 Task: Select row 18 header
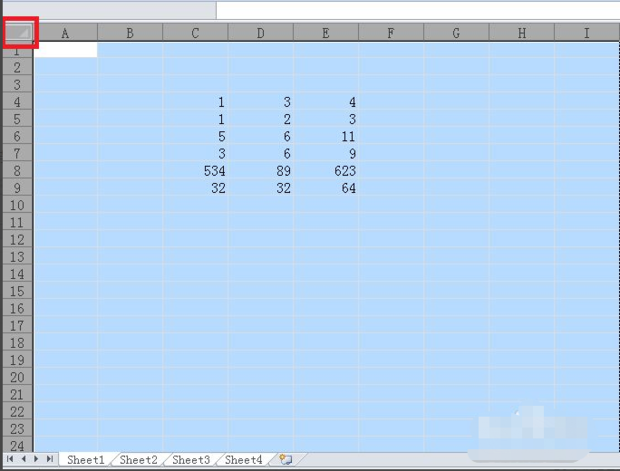[17, 342]
